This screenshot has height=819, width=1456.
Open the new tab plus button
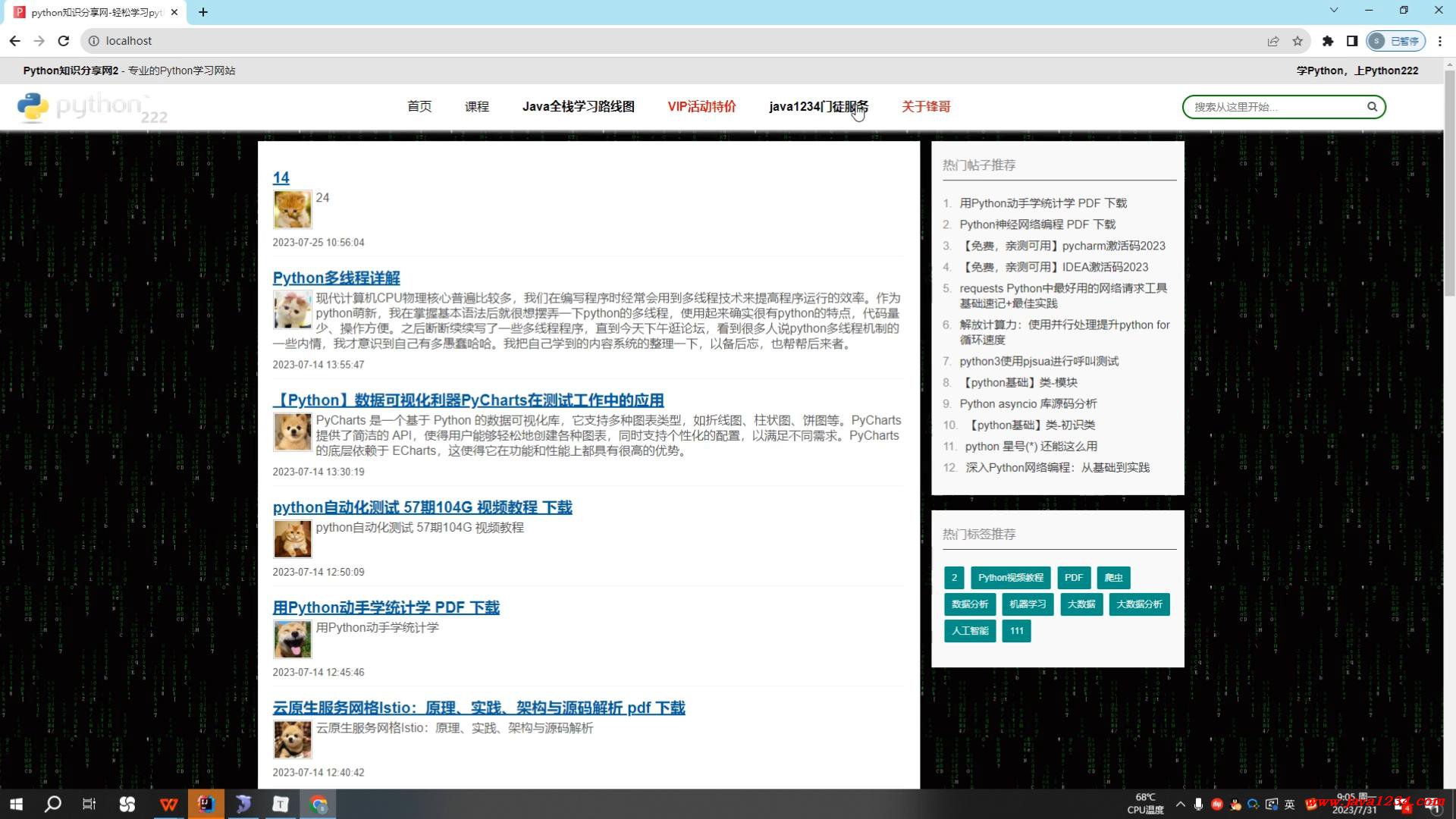click(x=203, y=12)
